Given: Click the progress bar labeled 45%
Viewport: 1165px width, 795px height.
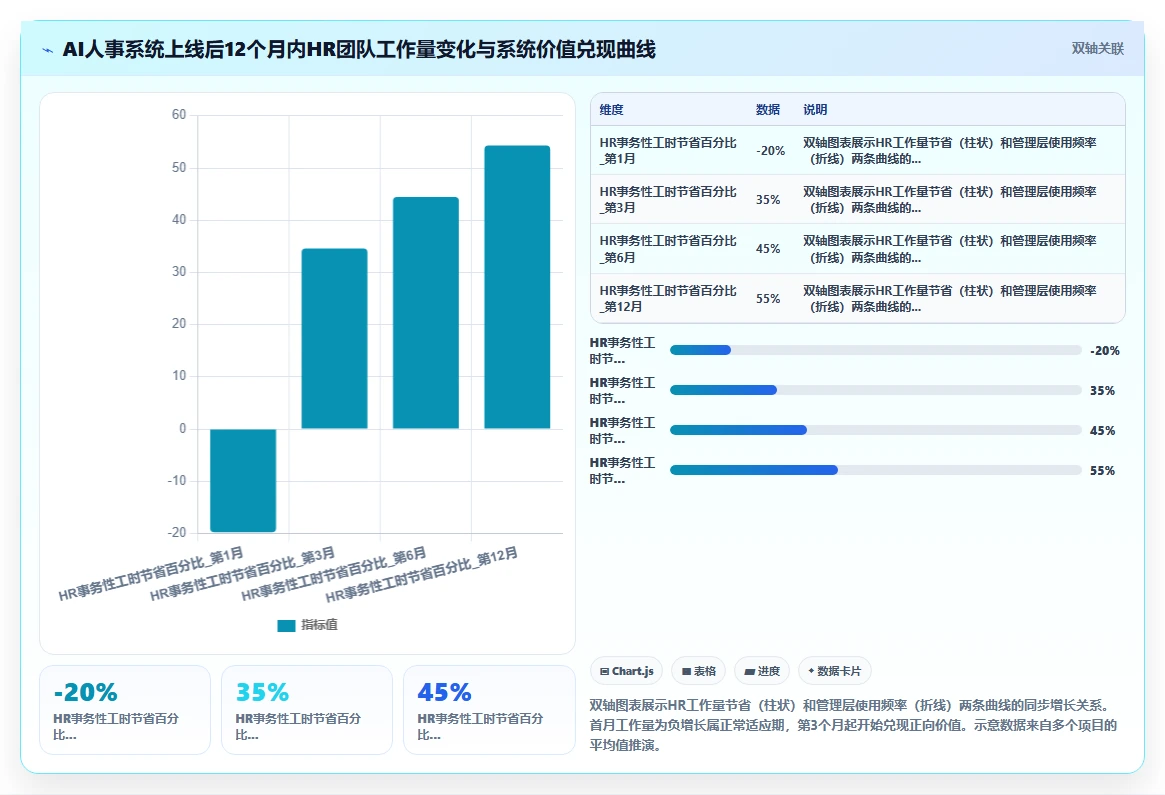Looking at the screenshot, I should 875,430.
